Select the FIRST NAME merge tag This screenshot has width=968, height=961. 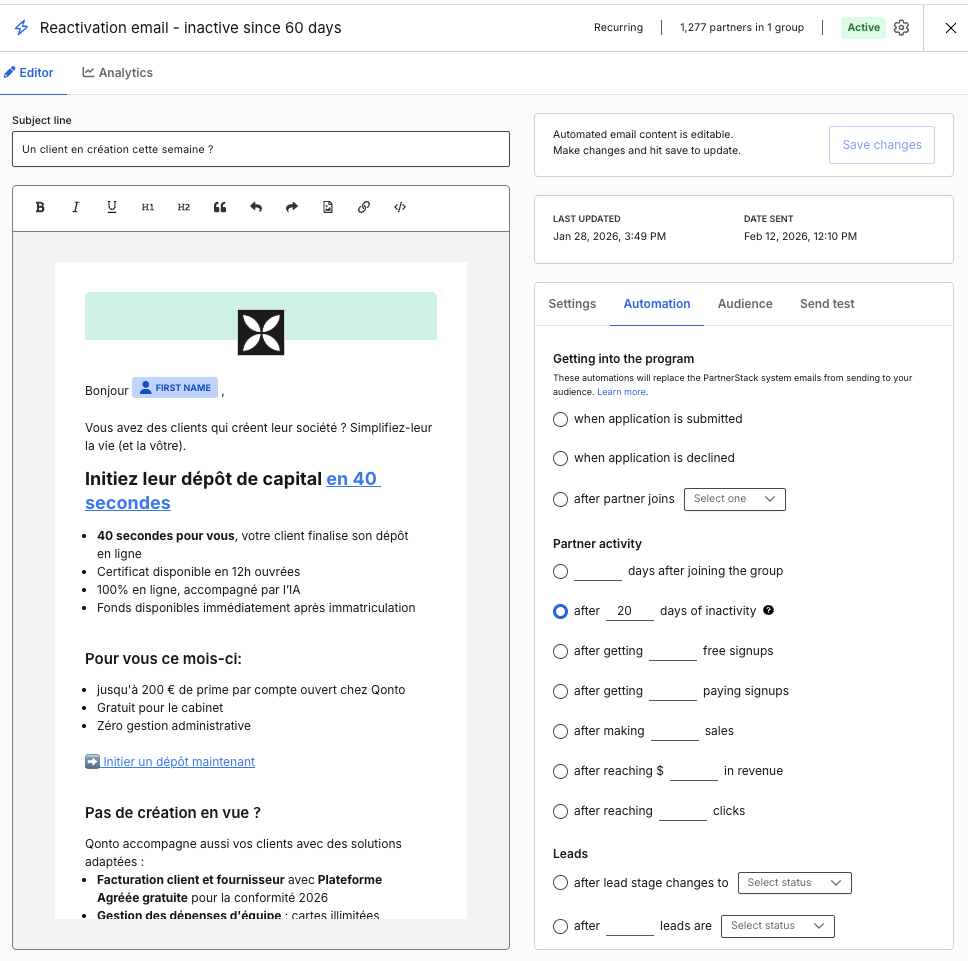pos(175,388)
